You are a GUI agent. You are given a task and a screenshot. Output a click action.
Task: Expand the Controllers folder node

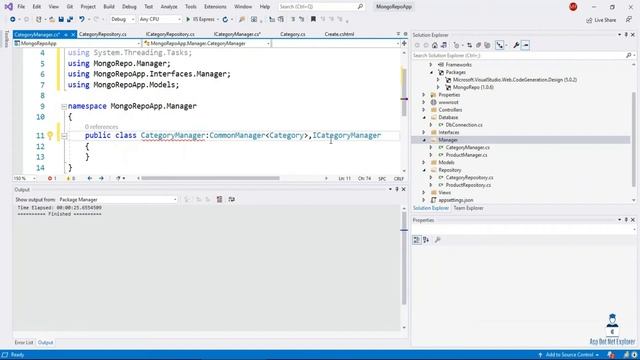[424, 110]
